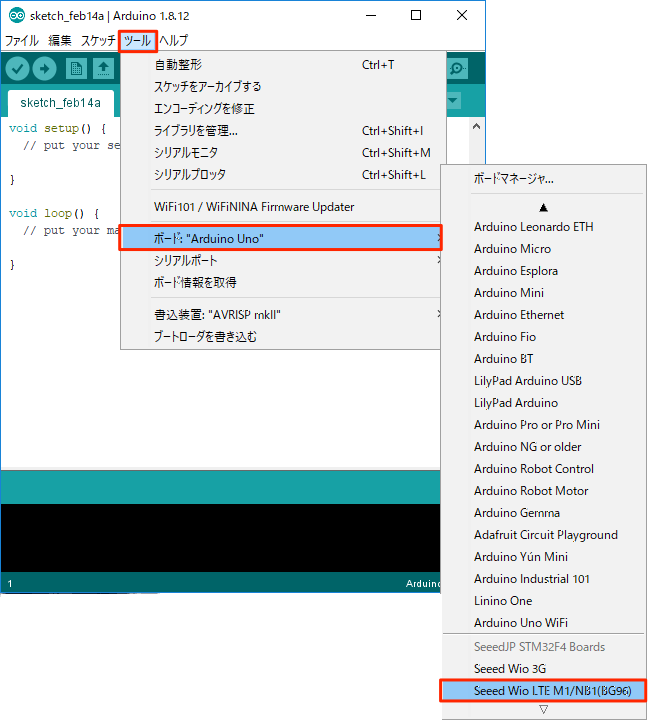Open シリアルモニタ from menu

(281, 152)
